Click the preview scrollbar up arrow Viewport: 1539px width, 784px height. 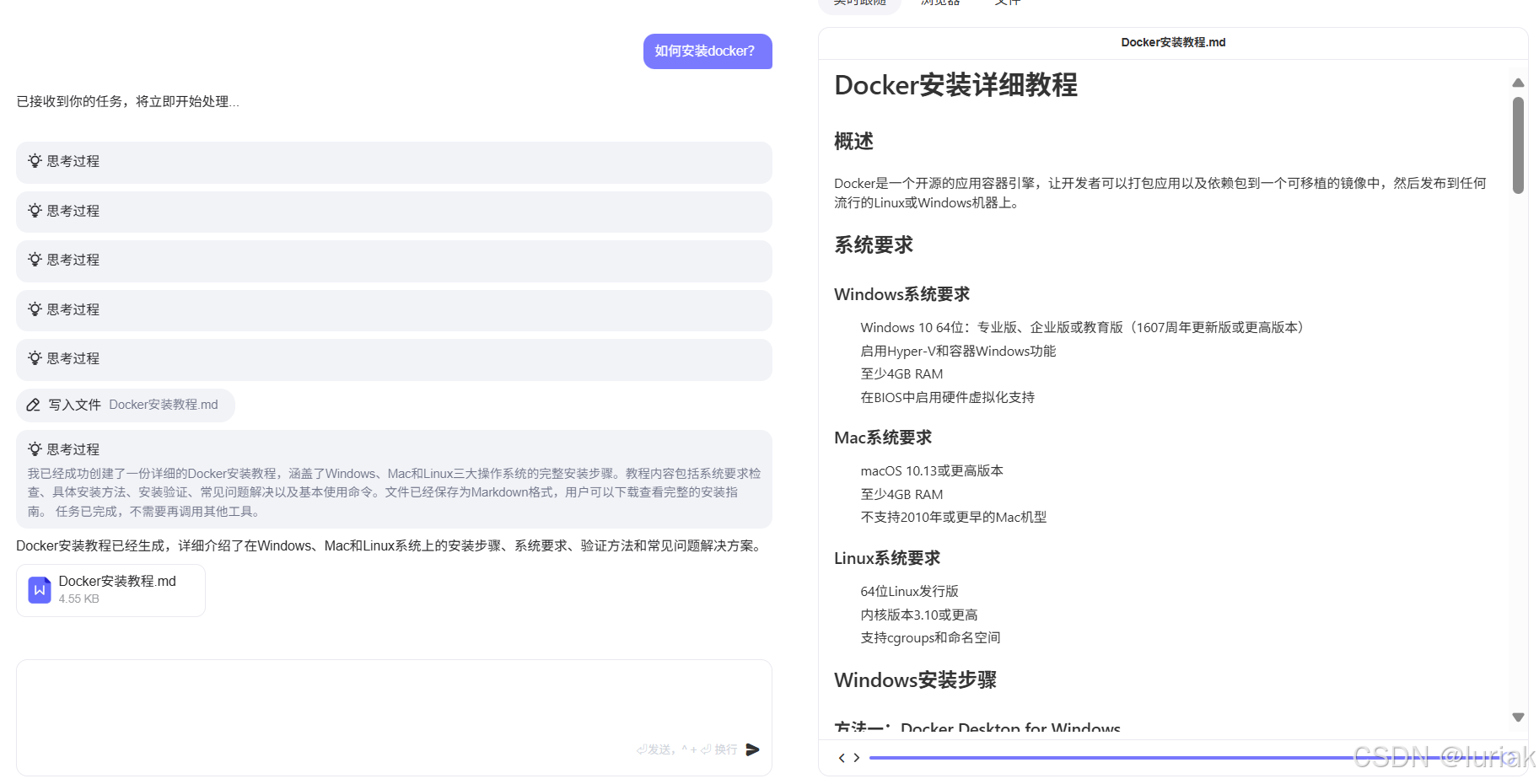click(x=1518, y=83)
